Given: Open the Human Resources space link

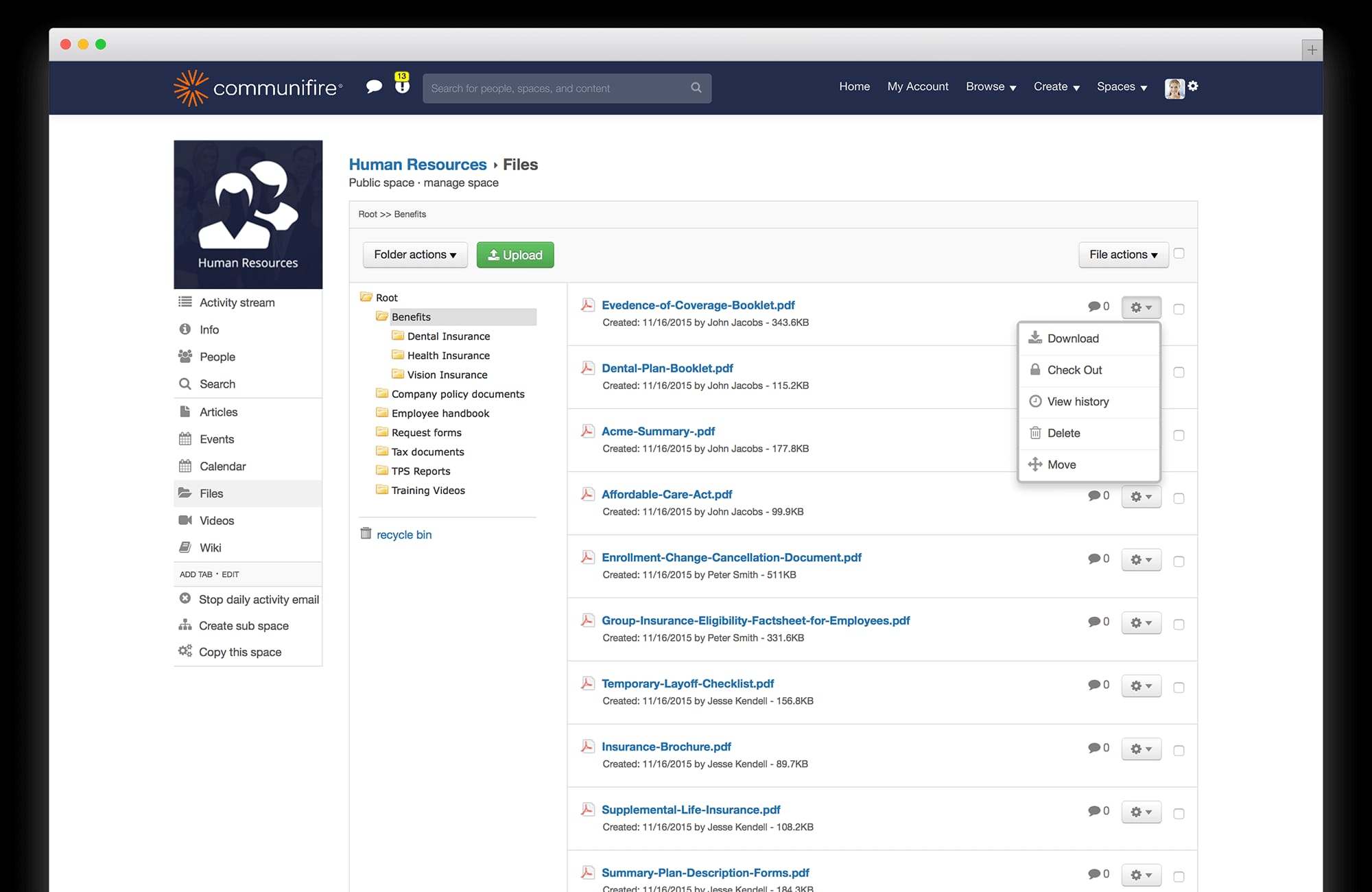Looking at the screenshot, I should click(x=418, y=164).
